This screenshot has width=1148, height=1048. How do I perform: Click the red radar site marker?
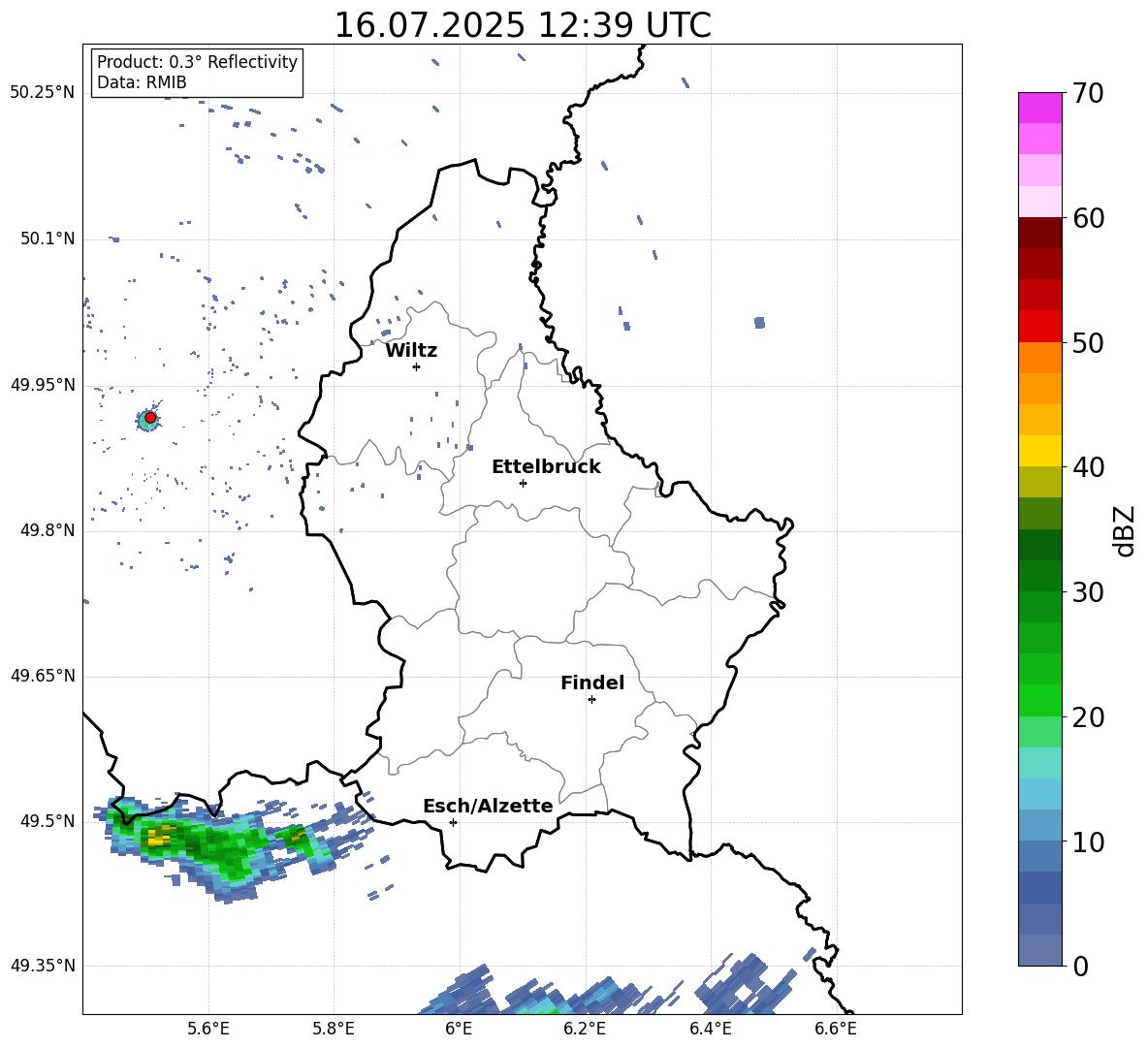click(x=150, y=418)
